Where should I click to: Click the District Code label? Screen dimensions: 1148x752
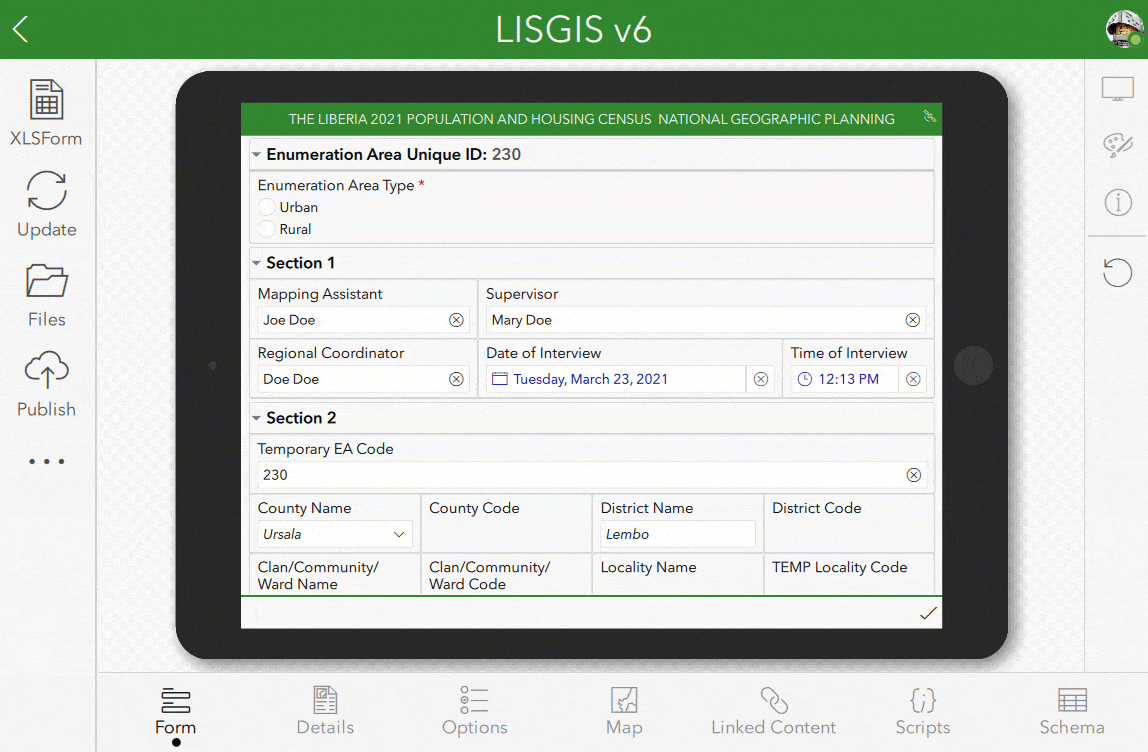click(x=816, y=508)
